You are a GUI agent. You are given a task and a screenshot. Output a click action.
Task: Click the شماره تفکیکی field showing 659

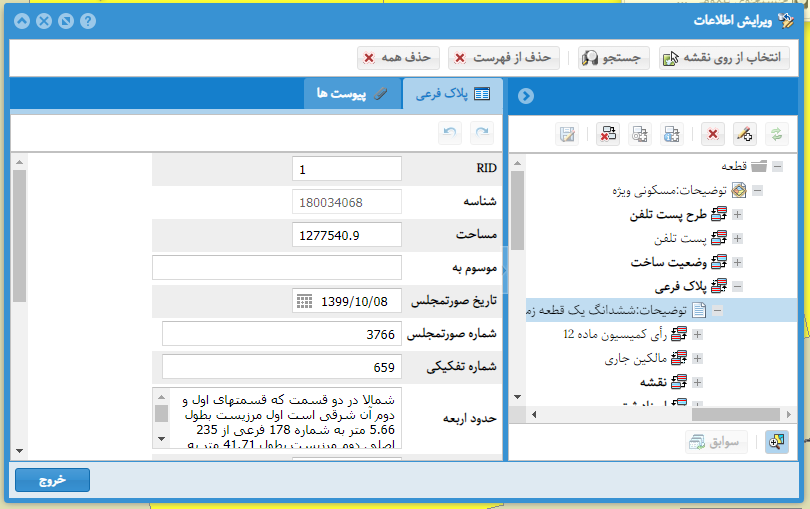(x=282, y=367)
